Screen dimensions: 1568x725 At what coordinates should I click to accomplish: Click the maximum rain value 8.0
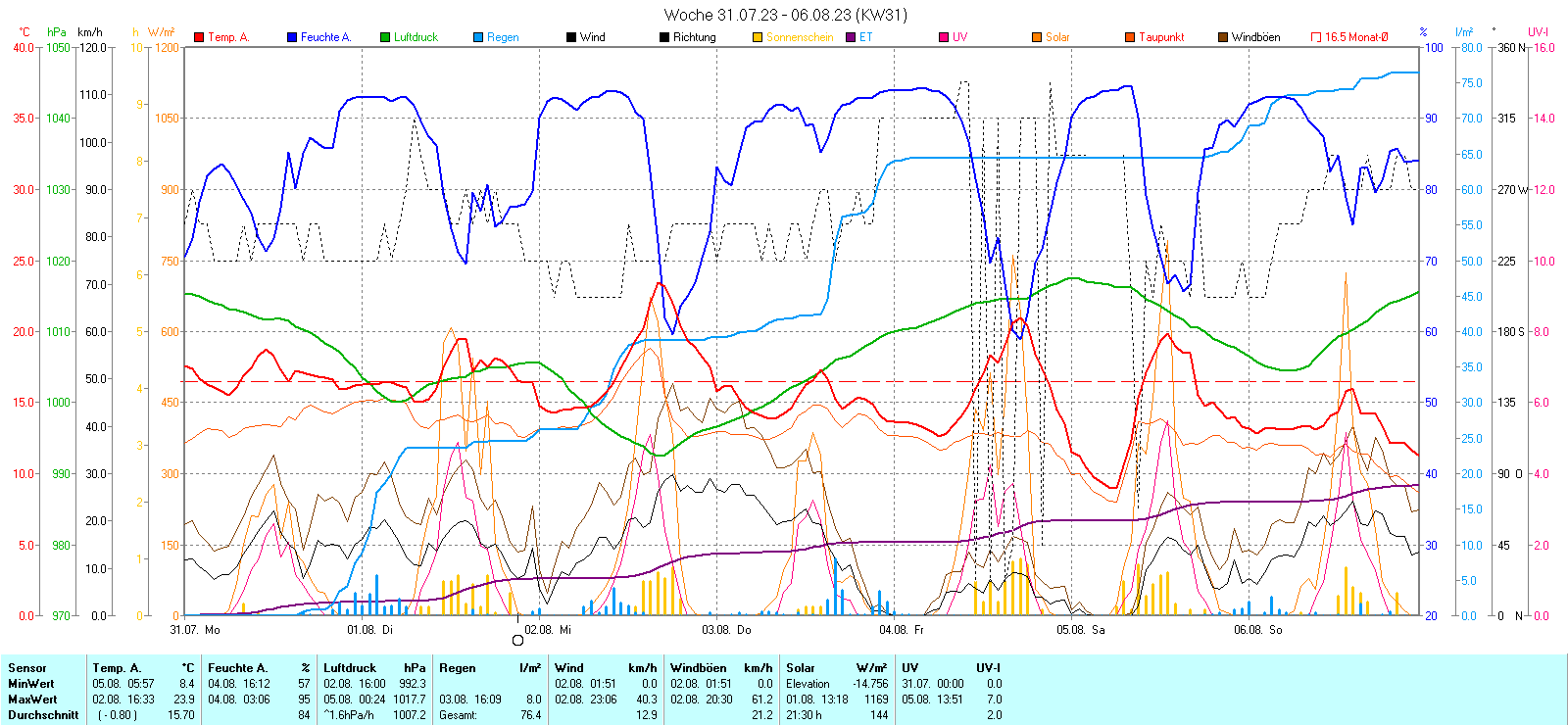coord(534,700)
